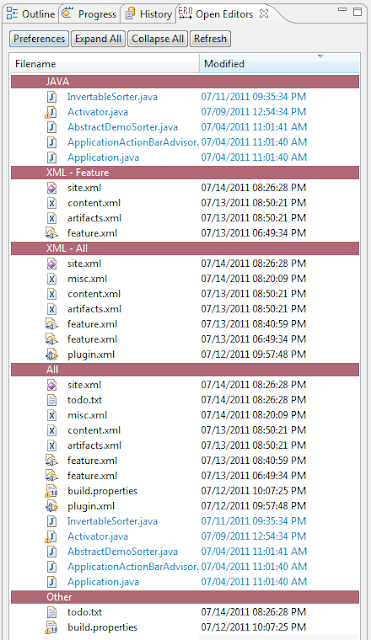This screenshot has height=640, width=371.
Task: Click content.xml icon in XML - Feature group
Action: click(52, 203)
